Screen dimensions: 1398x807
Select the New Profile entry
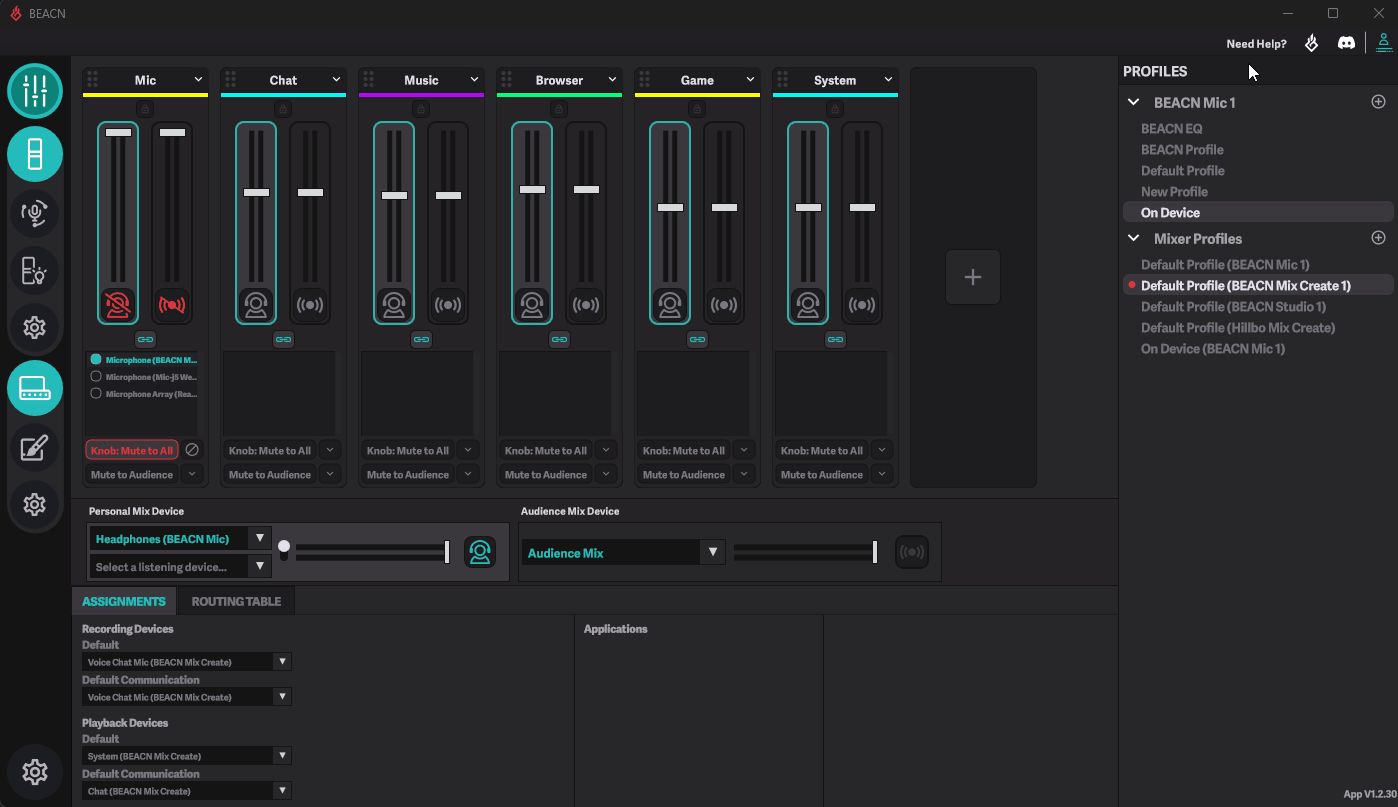[x=1174, y=191]
